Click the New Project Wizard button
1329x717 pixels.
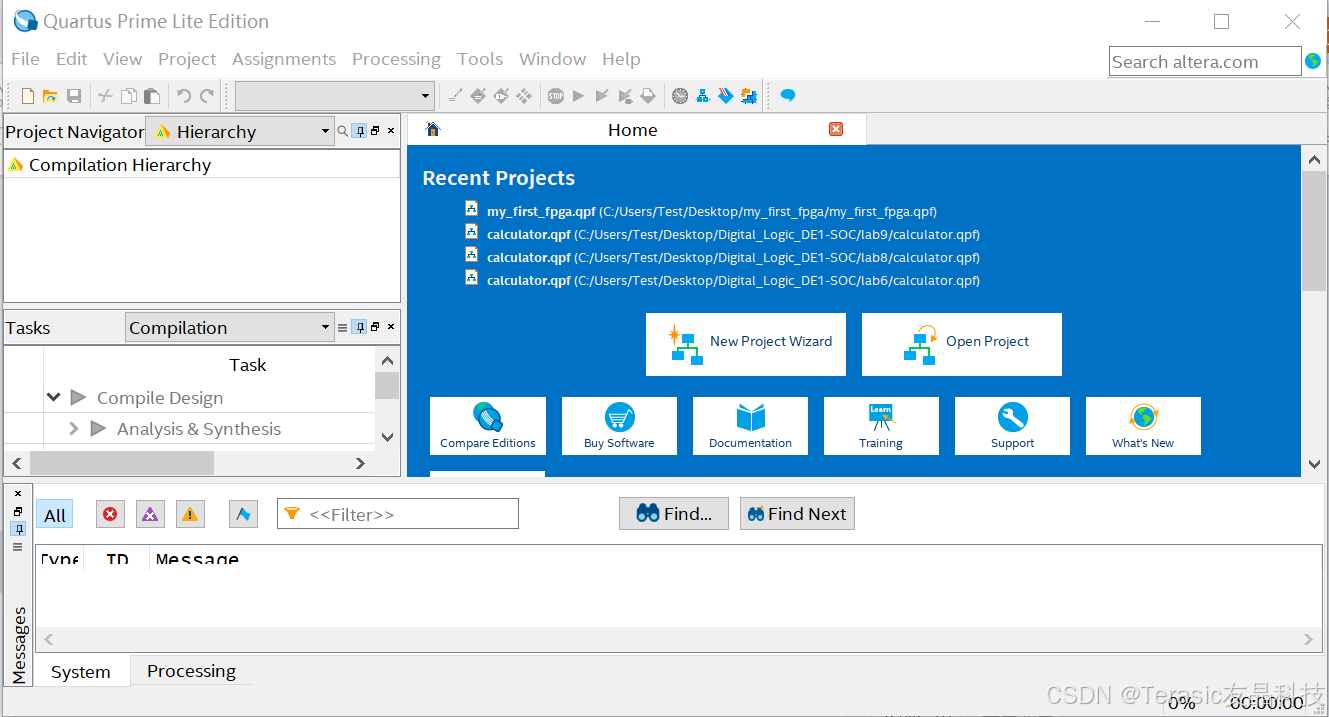(746, 344)
